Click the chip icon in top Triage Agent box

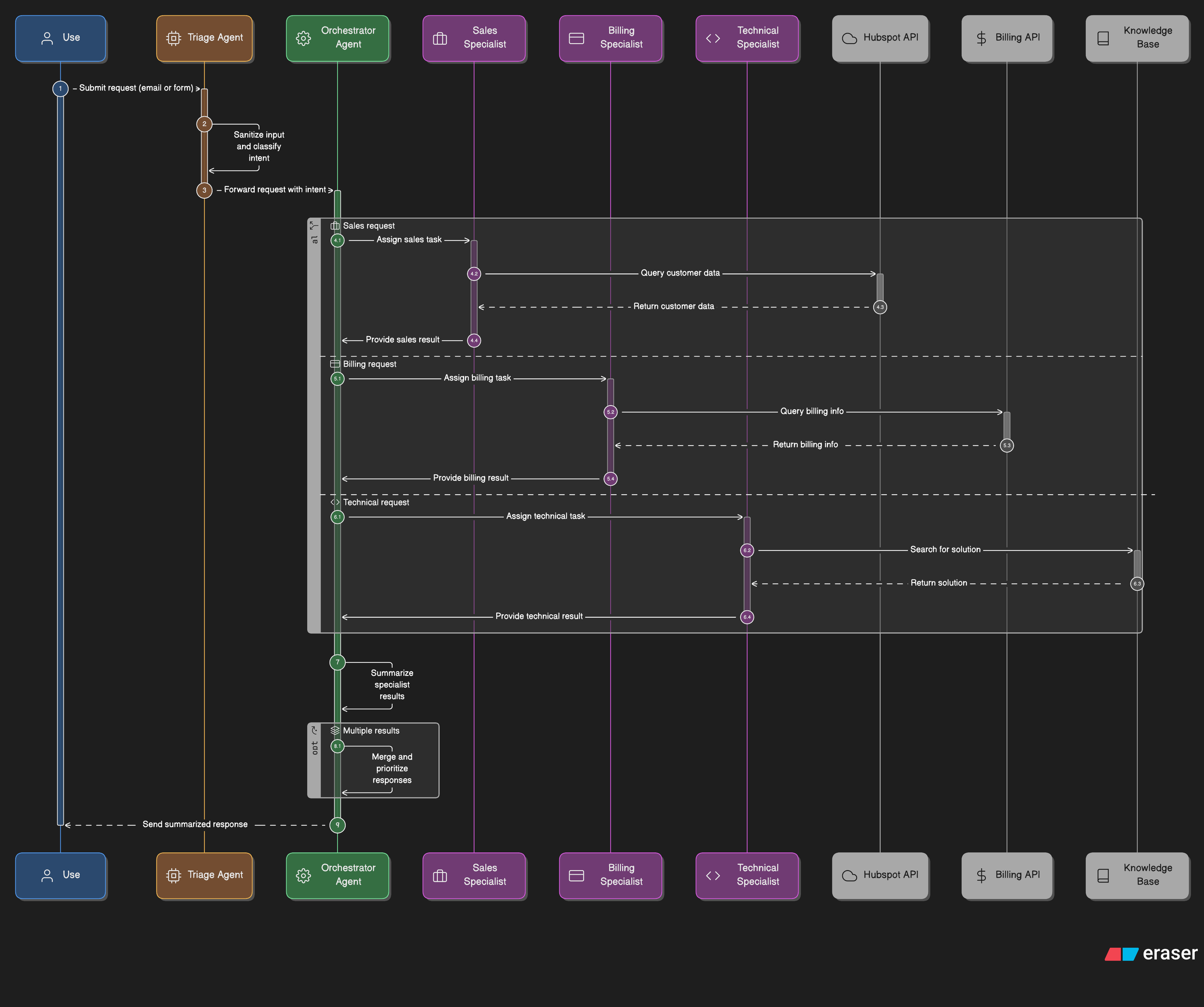pos(173,38)
